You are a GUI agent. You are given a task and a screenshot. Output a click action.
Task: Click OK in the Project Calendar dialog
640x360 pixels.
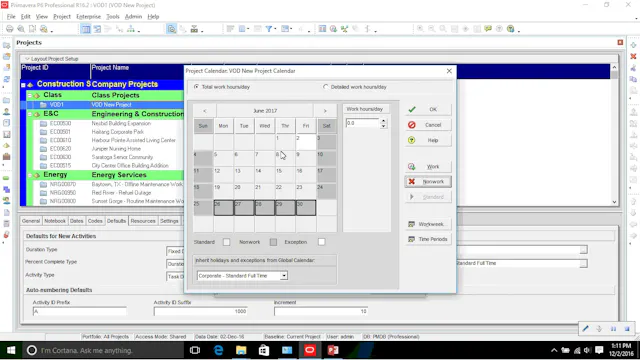pyautogui.click(x=428, y=109)
